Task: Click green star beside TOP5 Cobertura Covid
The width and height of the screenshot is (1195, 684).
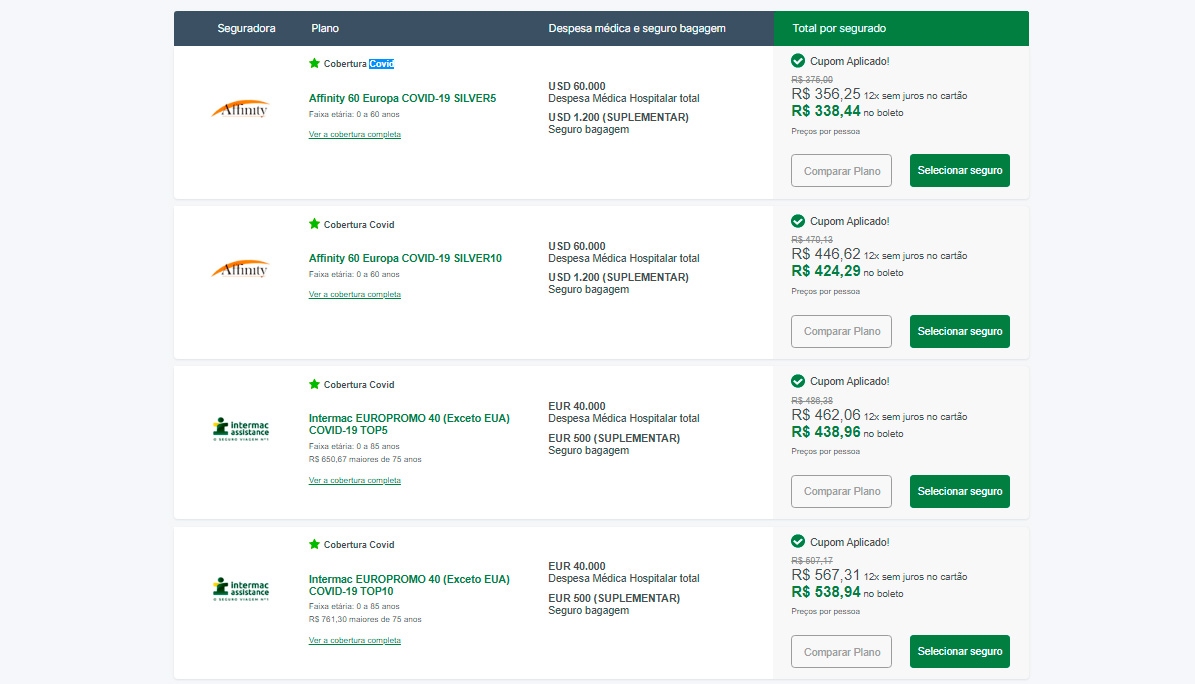Action: pos(314,384)
